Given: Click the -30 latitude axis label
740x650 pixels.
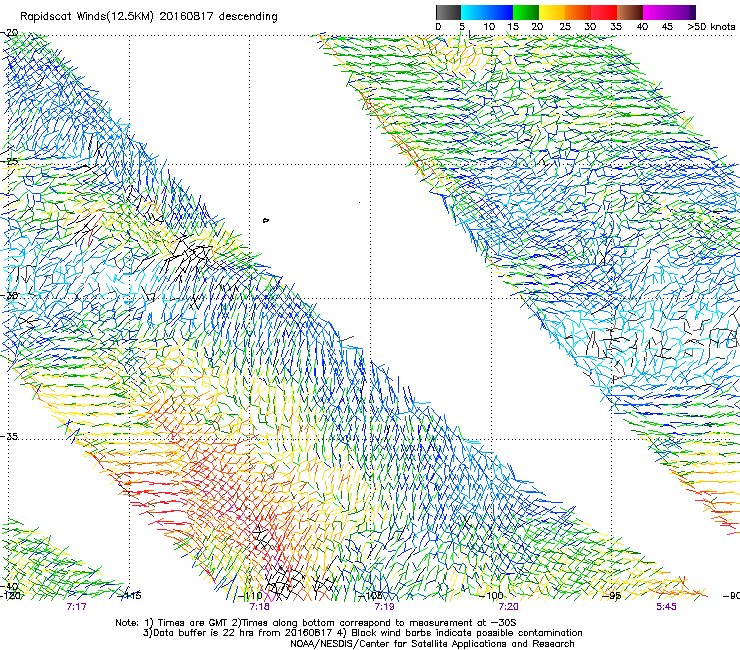Looking at the screenshot, I should tap(9, 295).
